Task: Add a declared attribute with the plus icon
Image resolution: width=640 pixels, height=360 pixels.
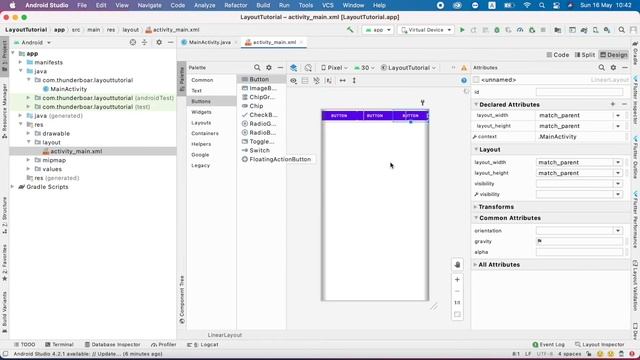Action: tap(613, 104)
